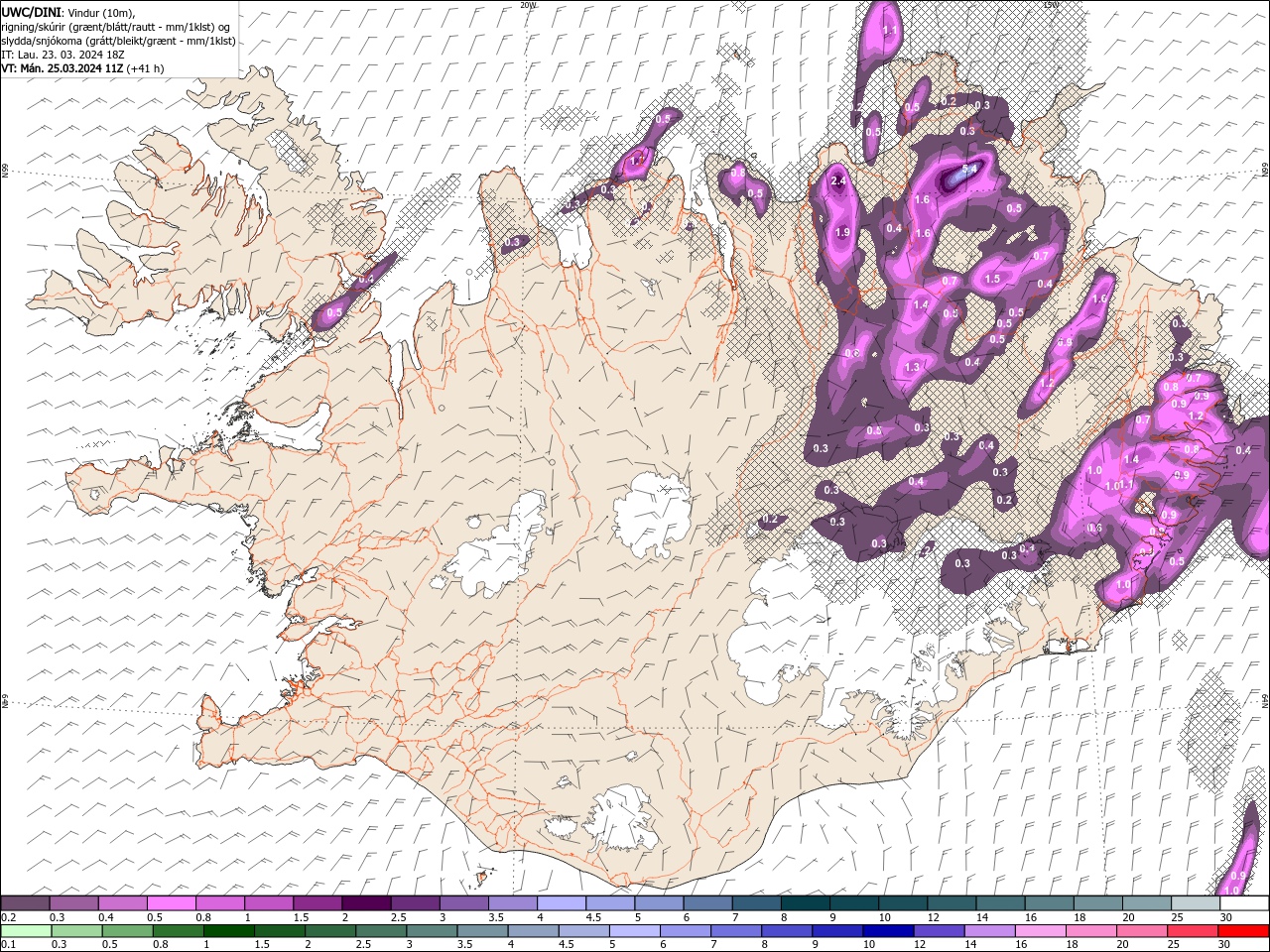Click the '30' label on the snow scale
This screenshot has height=952, width=1270.
click(x=1226, y=917)
